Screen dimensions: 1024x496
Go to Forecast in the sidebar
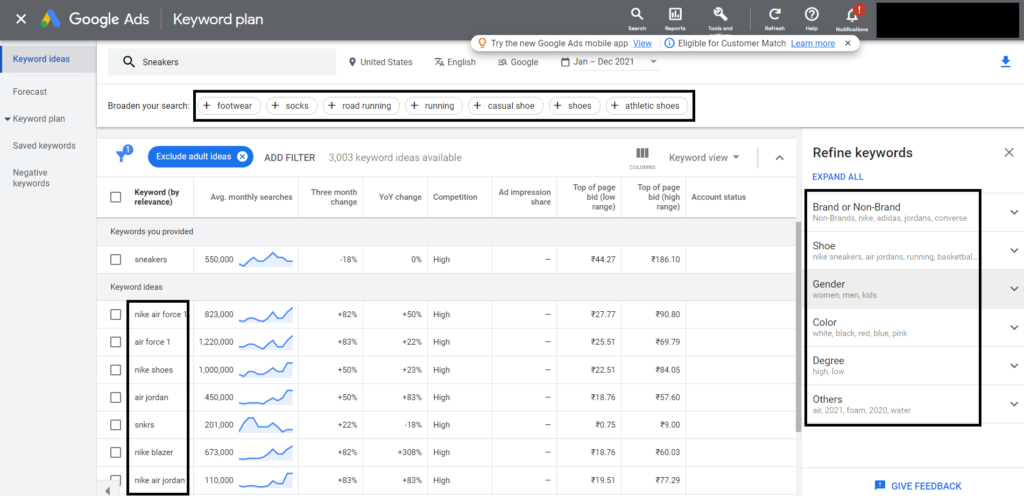[x=30, y=92]
